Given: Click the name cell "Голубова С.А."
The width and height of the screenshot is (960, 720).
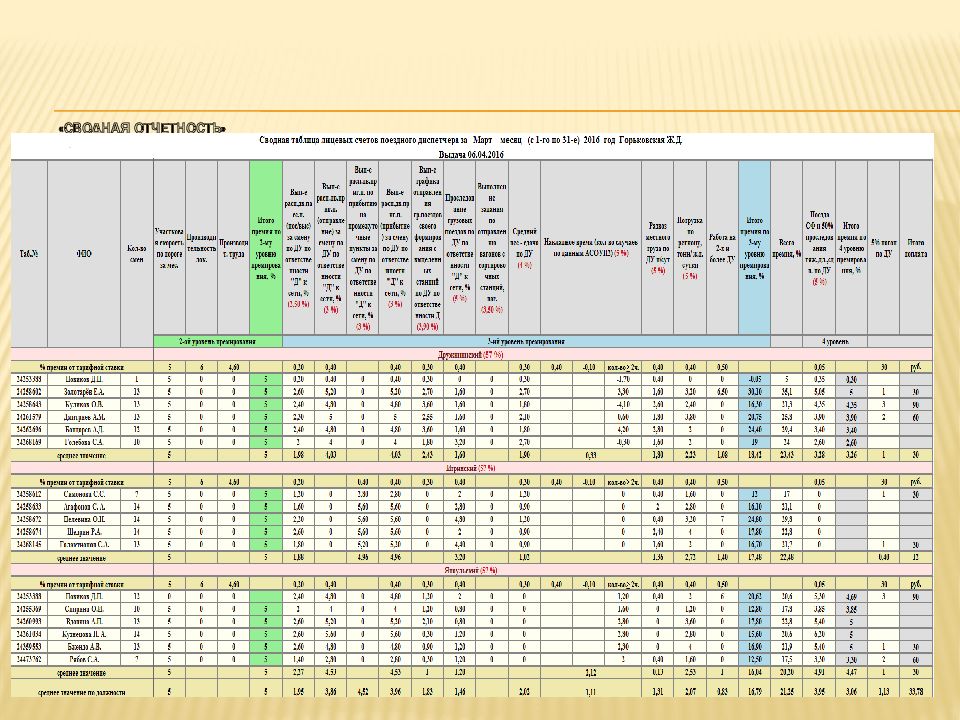Looking at the screenshot, I should [x=84, y=442].
